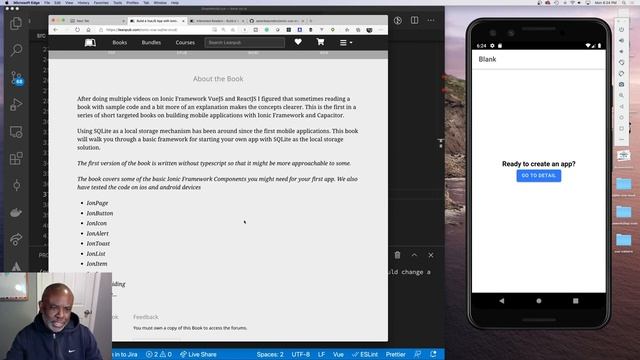Screen dimensions: 640x360
Task: Tap Android emulator back navigation button
Action: 502,301
